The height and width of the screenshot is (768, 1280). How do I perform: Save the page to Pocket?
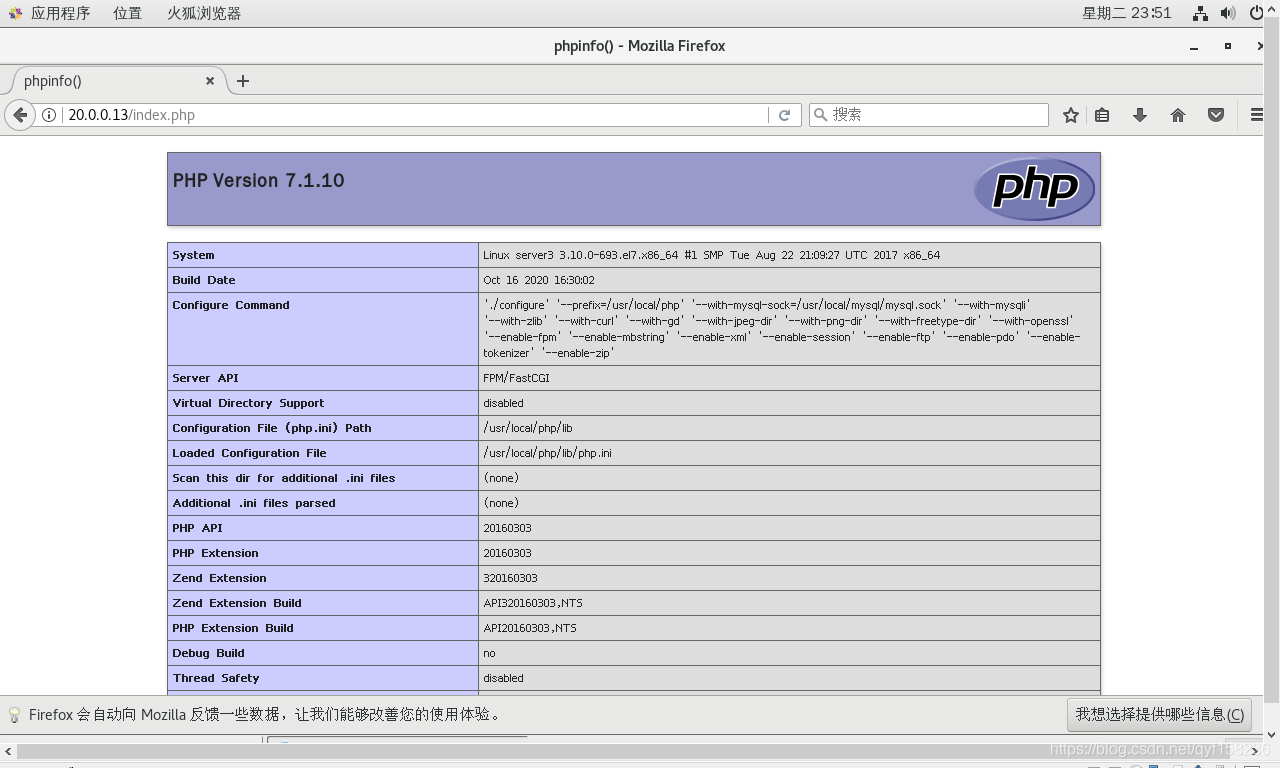1216,115
